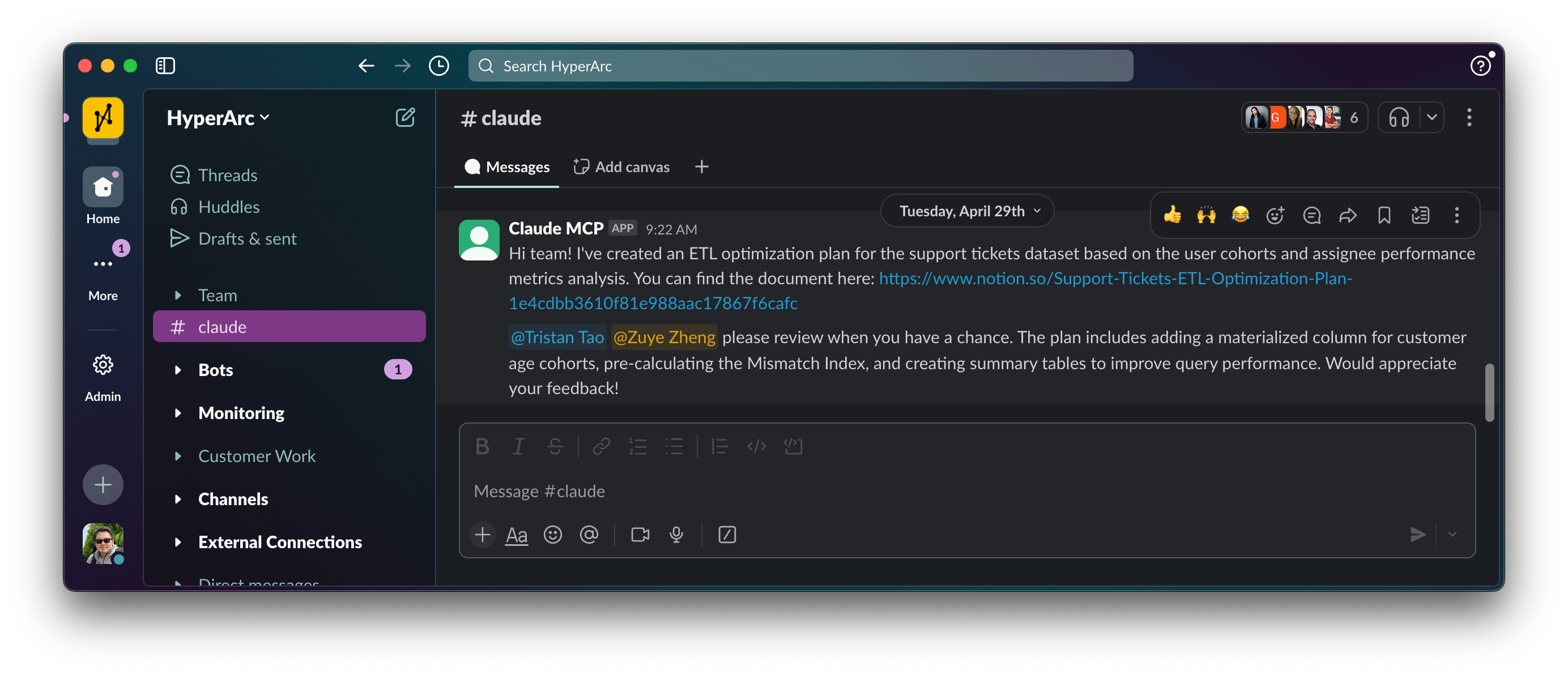React with thumbs up emoji
The height and width of the screenshot is (675, 1568).
[1171, 215]
